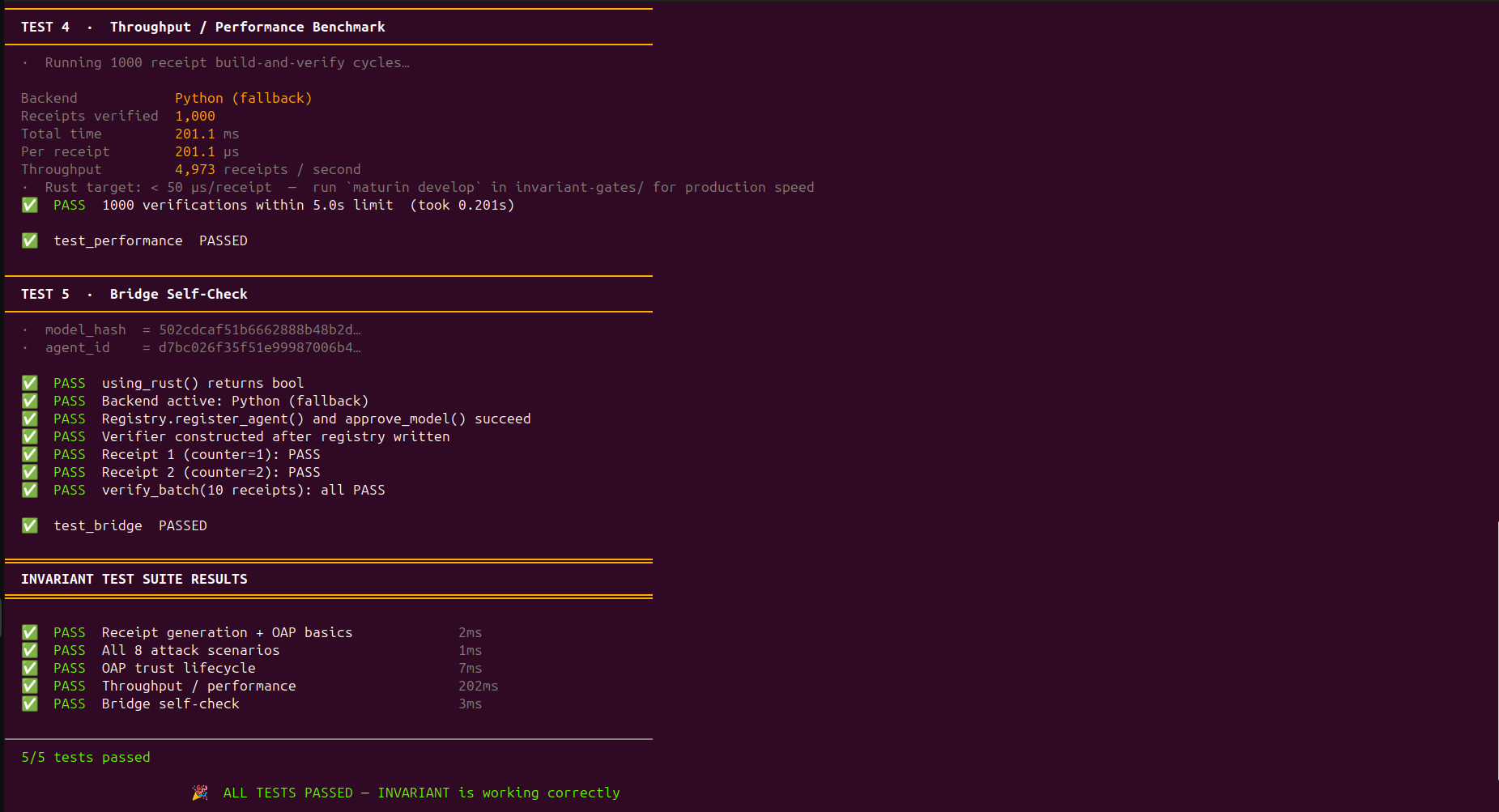
Task: Click the 202ms duration for Throughput / performance
Action: pyautogui.click(x=479, y=686)
